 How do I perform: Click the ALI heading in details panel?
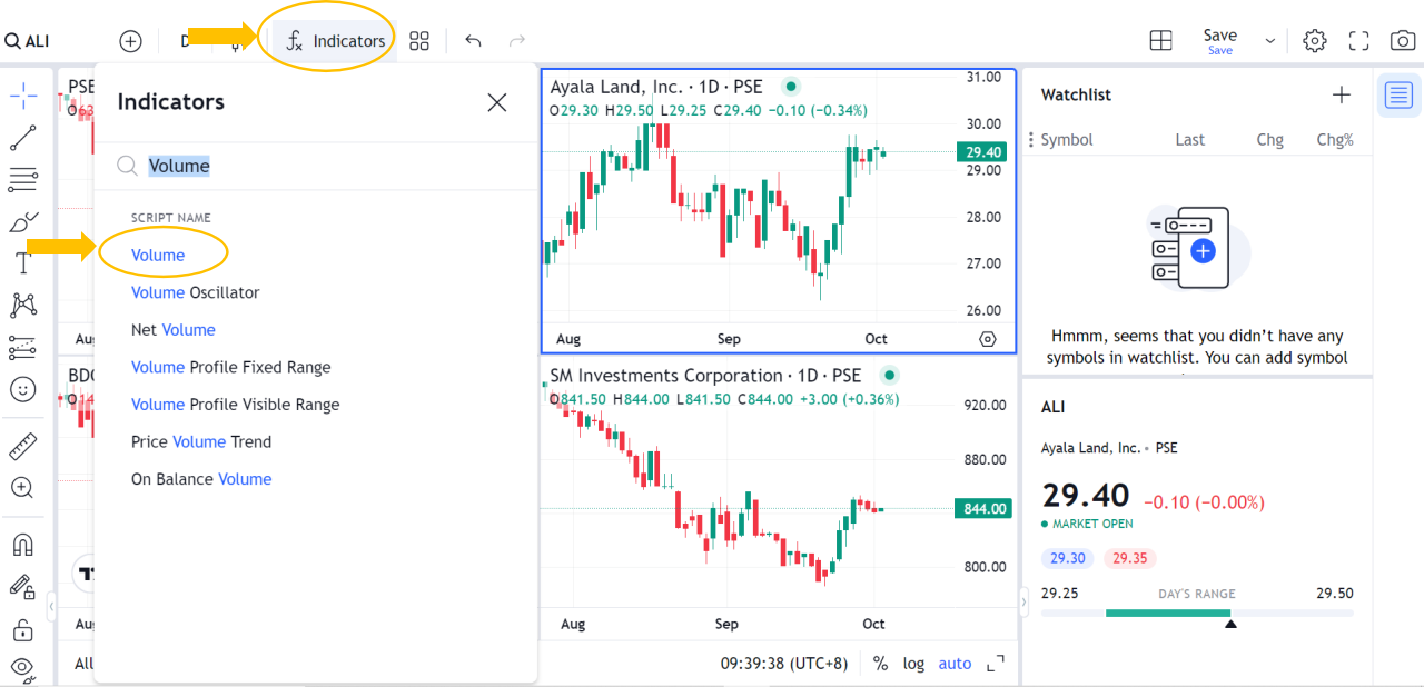point(1053,407)
